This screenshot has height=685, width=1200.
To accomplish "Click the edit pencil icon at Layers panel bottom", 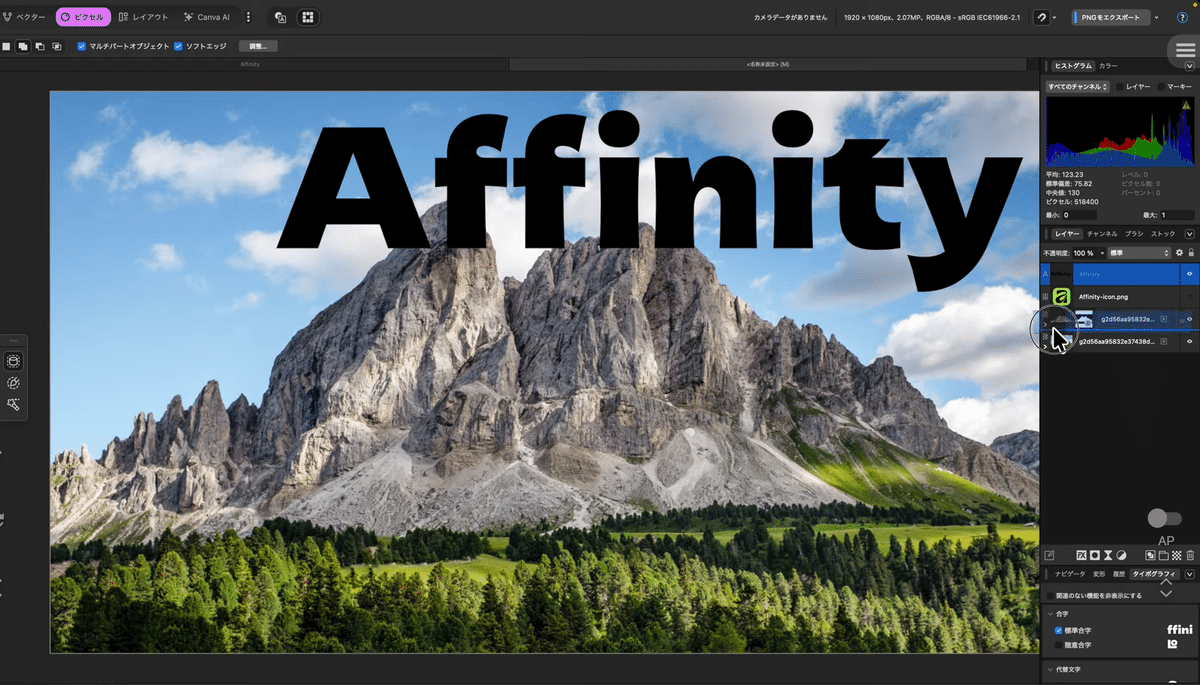I will click(x=1050, y=554).
